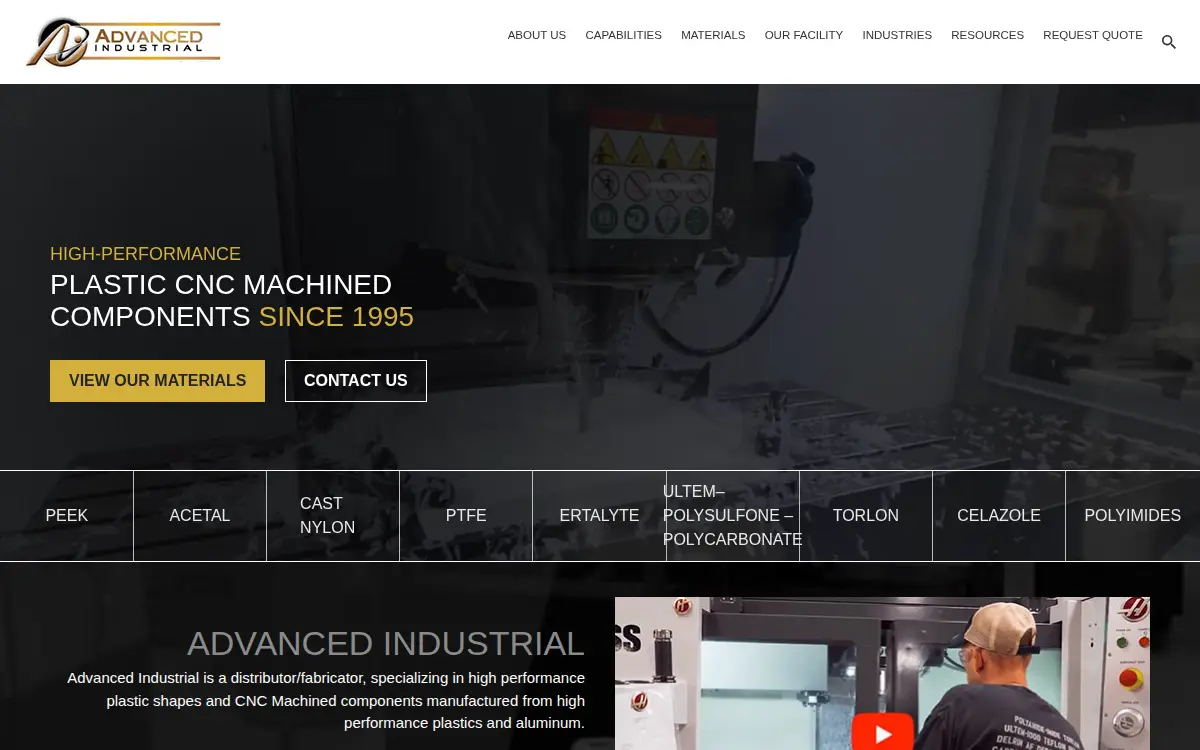The image size is (1200, 750).
Task: Click the View Our Materials button
Action: [157, 381]
